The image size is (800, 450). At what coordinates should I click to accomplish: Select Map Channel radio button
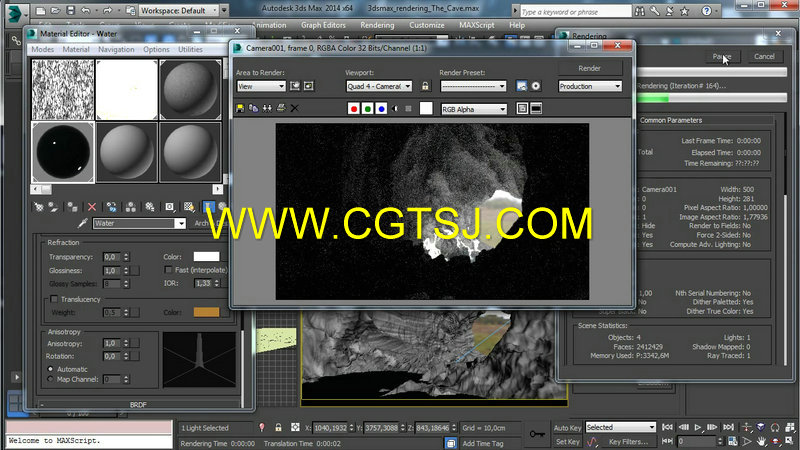[50, 379]
